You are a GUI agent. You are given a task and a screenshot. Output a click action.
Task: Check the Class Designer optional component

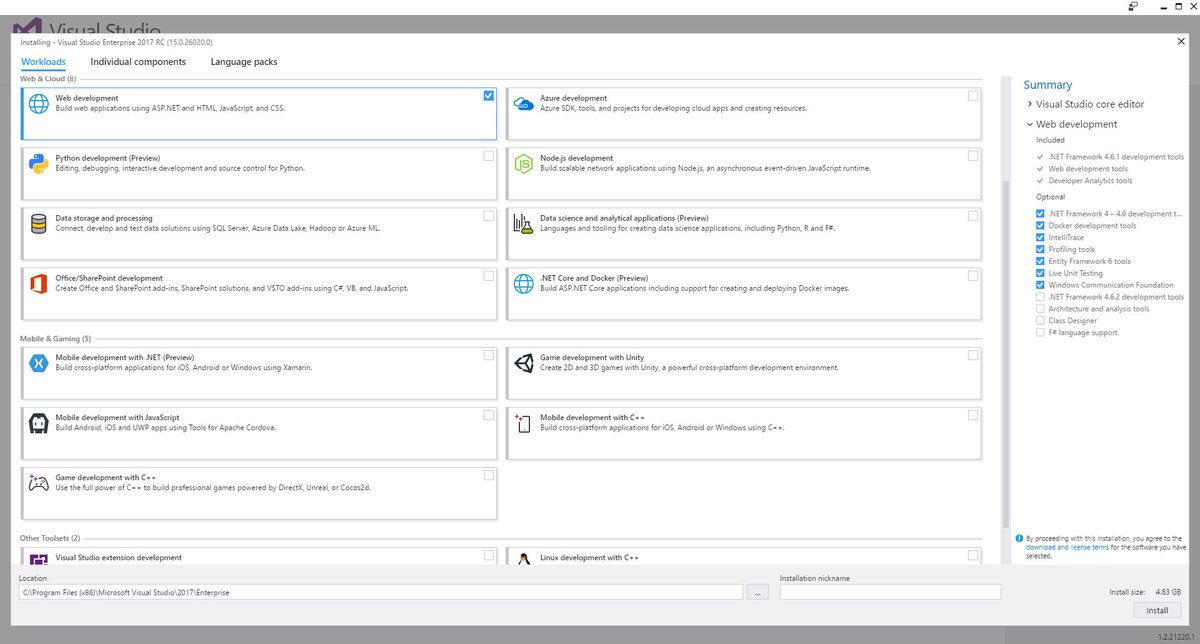tap(1041, 321)
